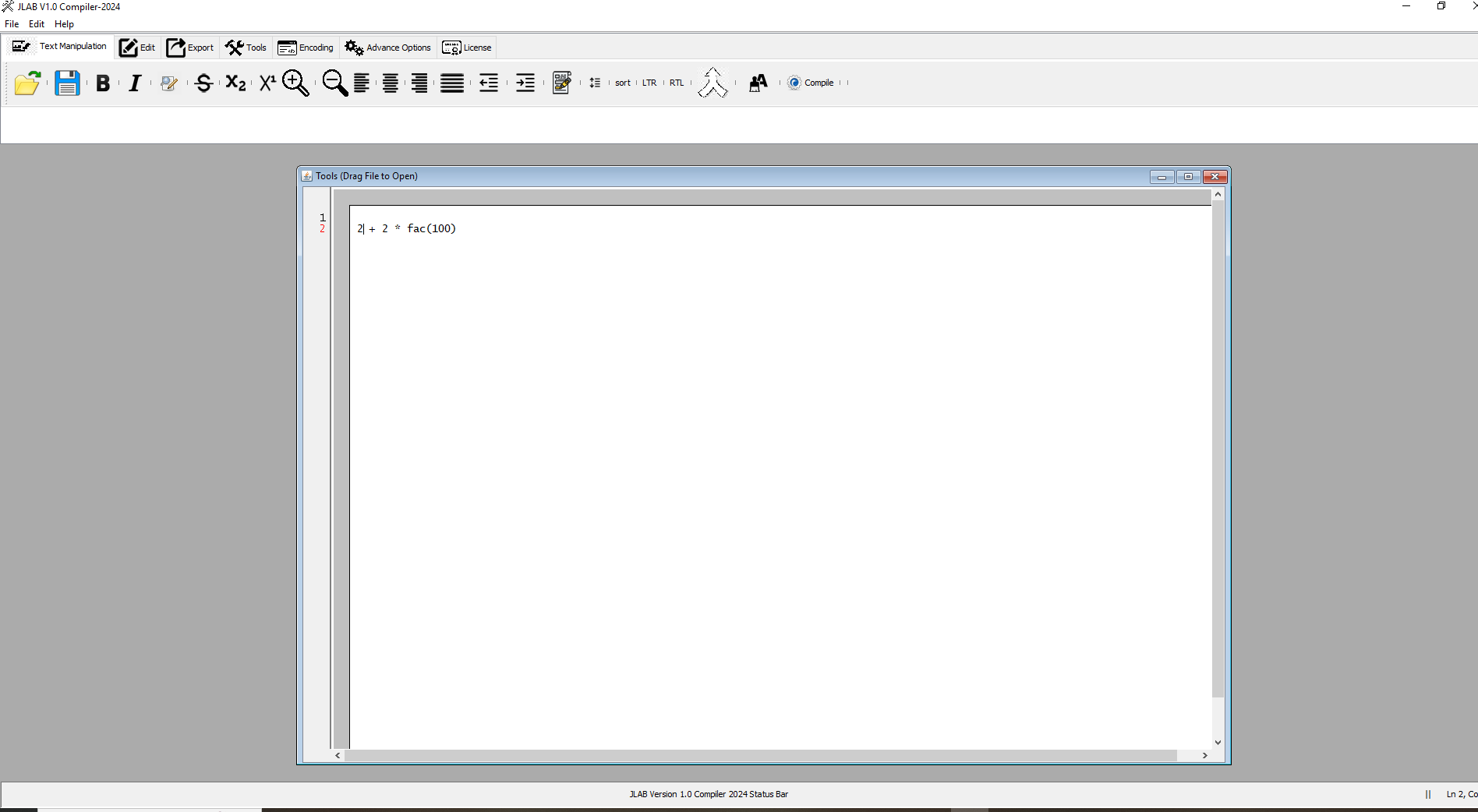
Task: Open the Advance Options tab
Action: click(388, 48)
